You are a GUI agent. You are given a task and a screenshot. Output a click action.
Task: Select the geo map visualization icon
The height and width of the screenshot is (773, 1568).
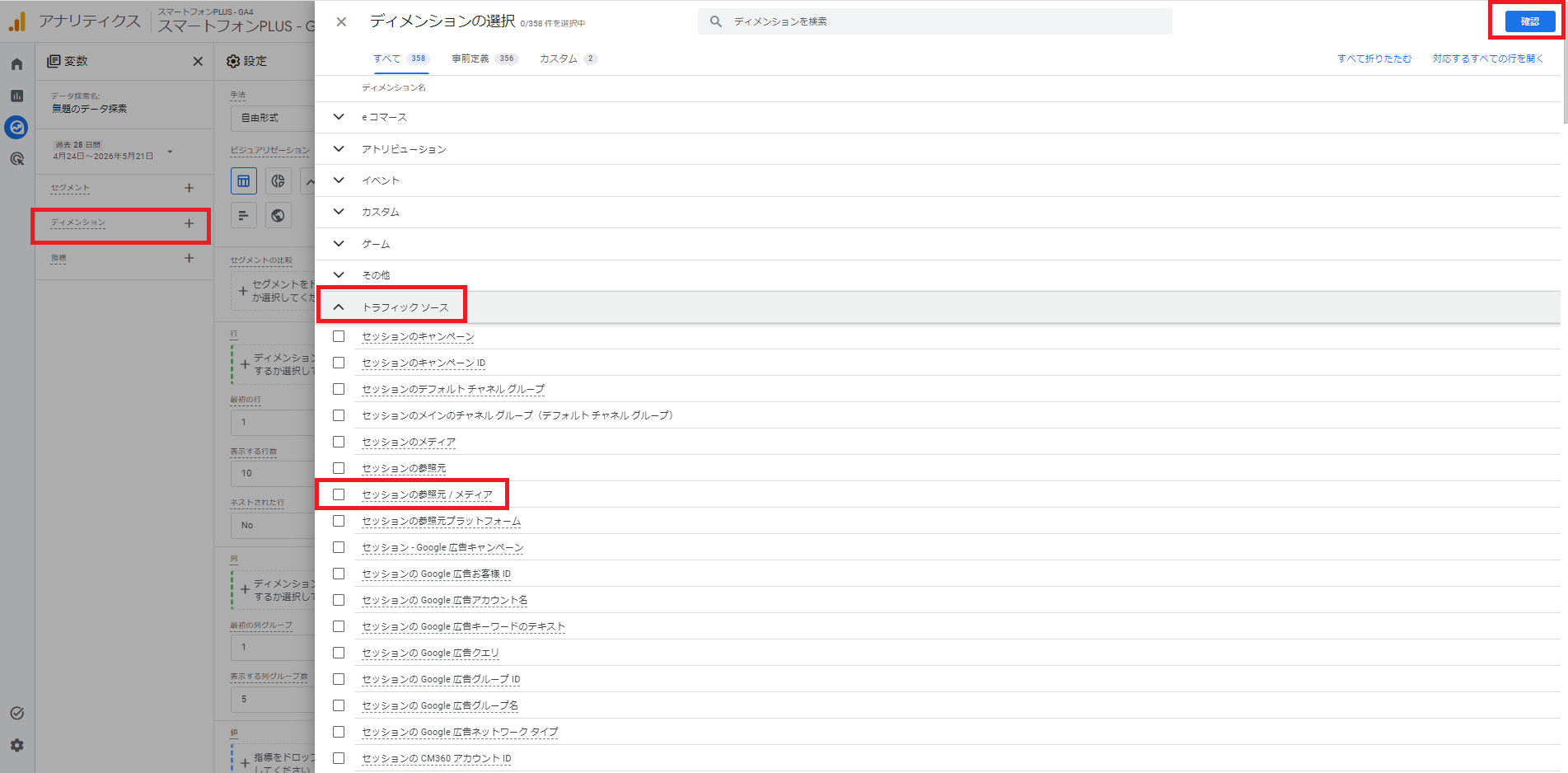pyautogui.click(x=278, y=216)
